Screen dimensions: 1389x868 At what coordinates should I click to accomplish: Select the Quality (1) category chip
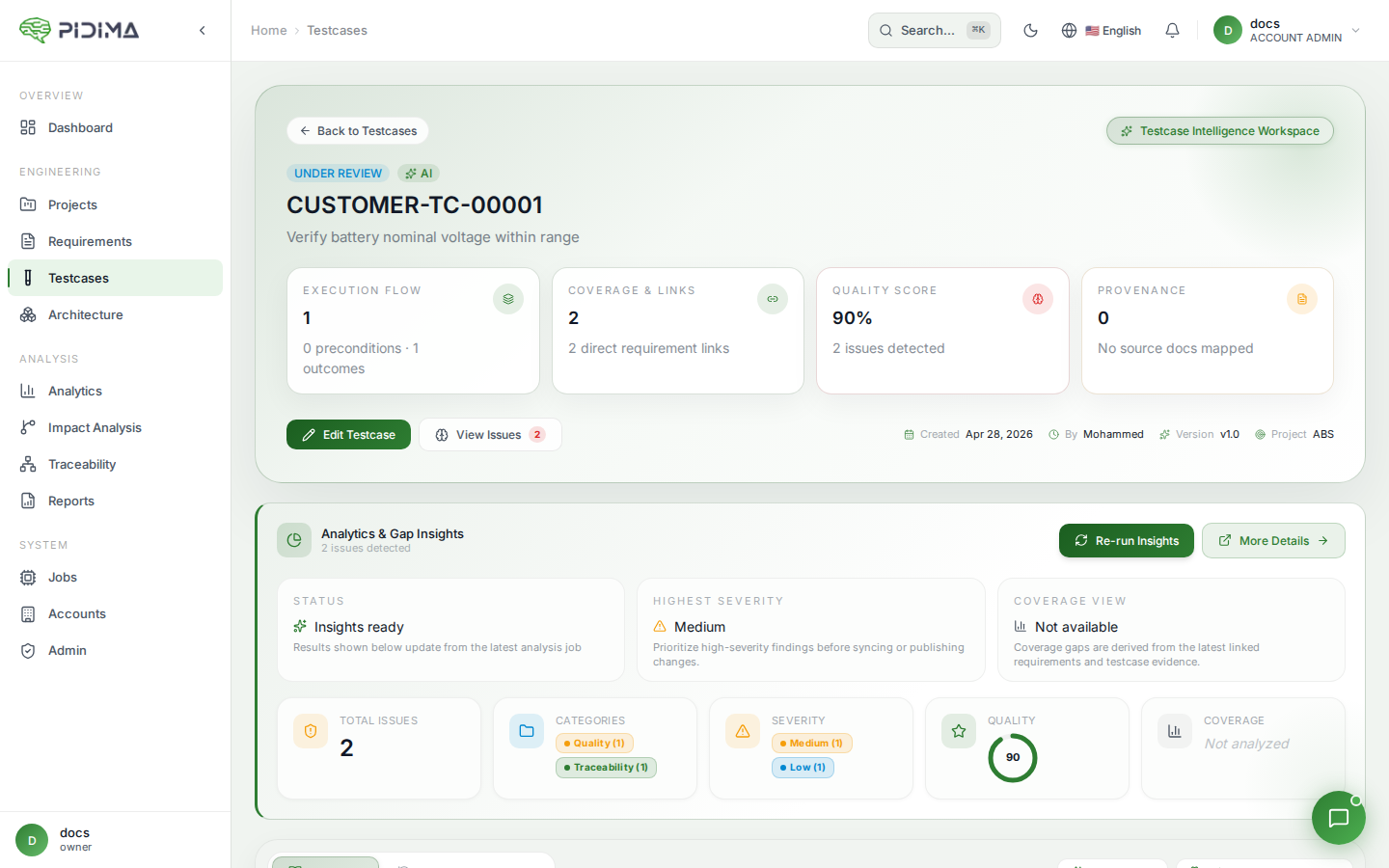coord(594,744)
